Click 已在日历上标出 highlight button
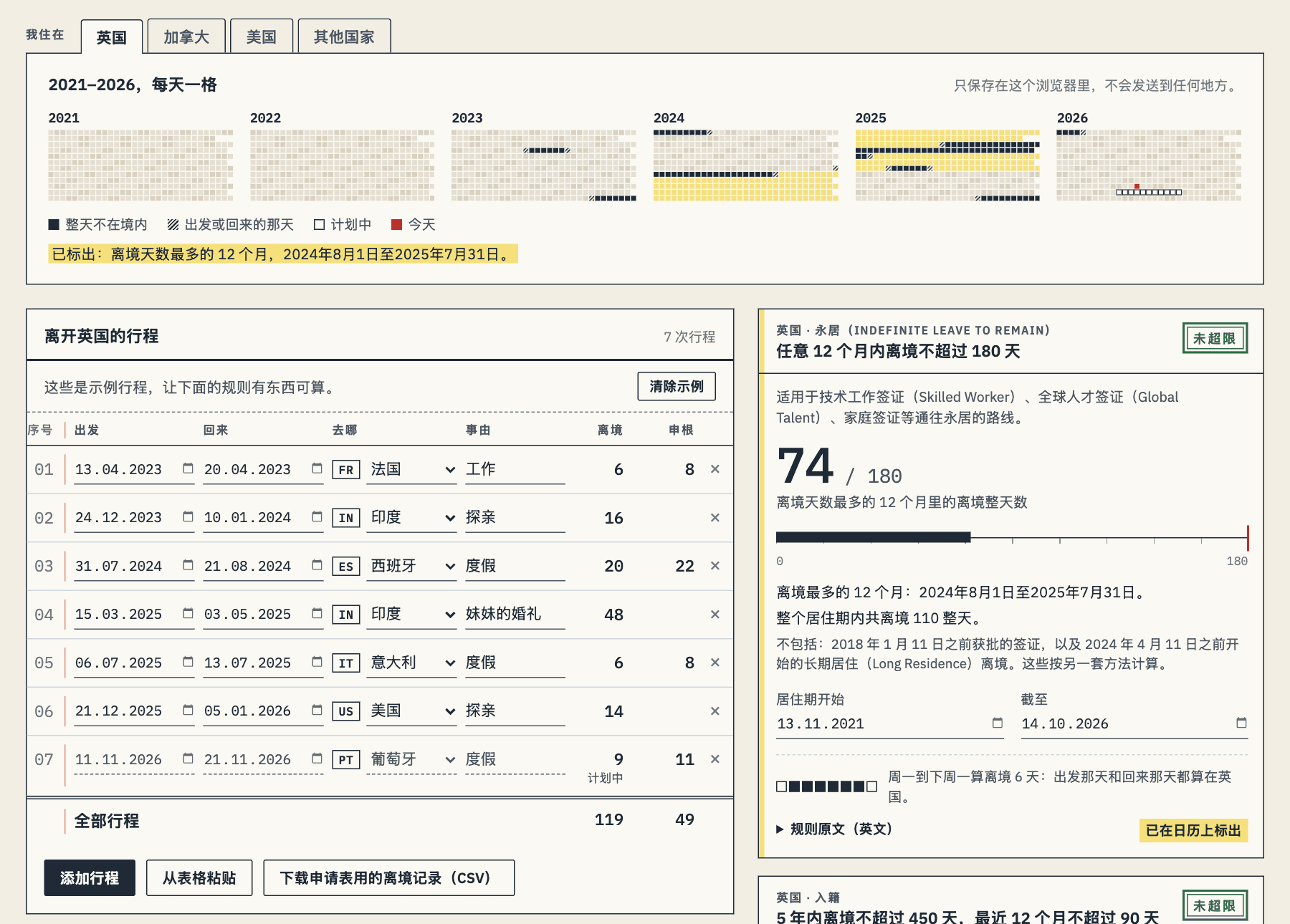The image size is (1290, 924). (1193, 830)
